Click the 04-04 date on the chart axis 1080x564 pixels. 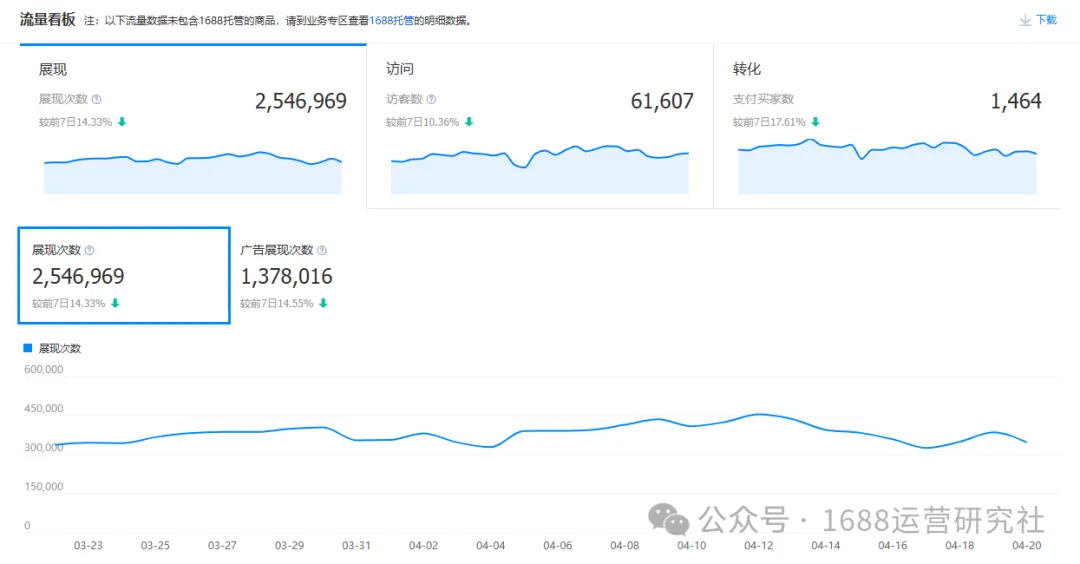coord(490,545)
